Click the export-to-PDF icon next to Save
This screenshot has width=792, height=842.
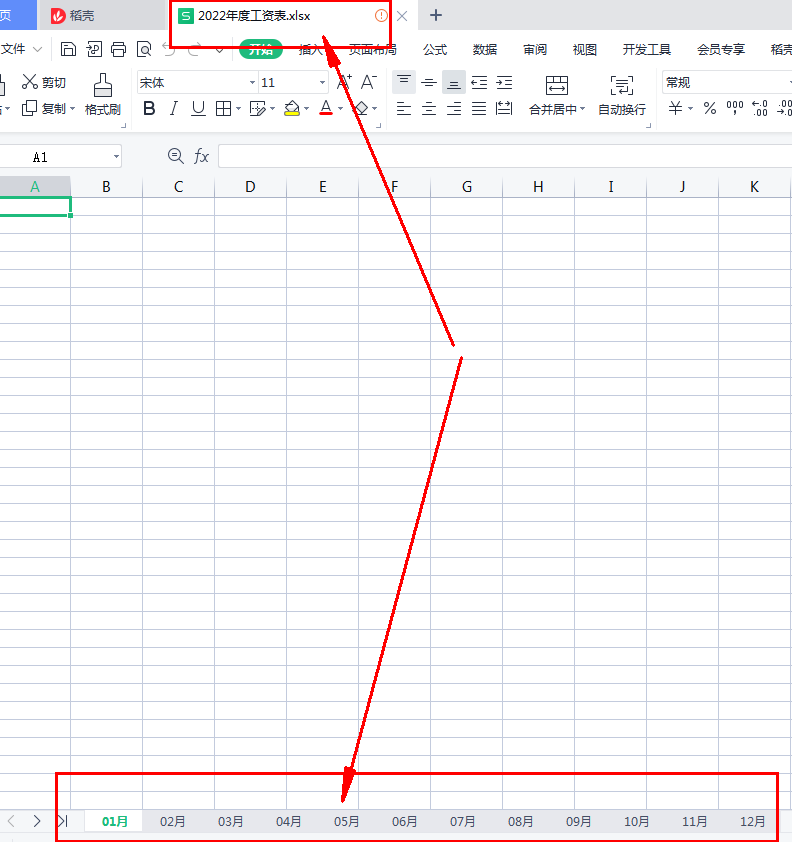[x=94, y=49]
